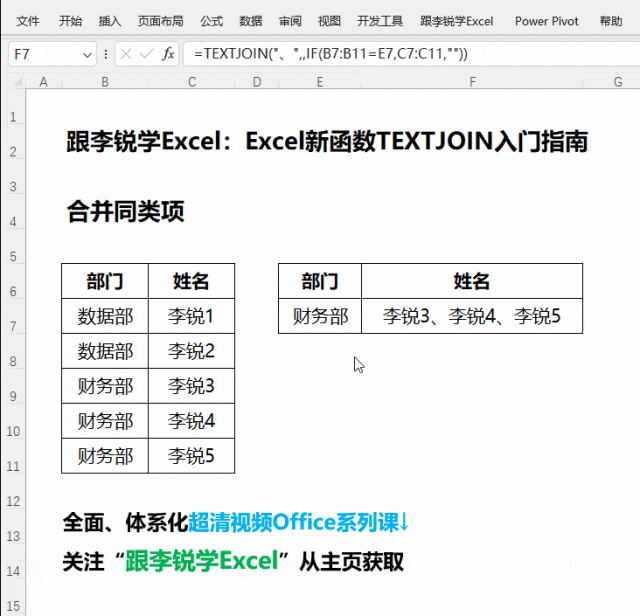
Task: Select column F header
Action: (472, 82)
